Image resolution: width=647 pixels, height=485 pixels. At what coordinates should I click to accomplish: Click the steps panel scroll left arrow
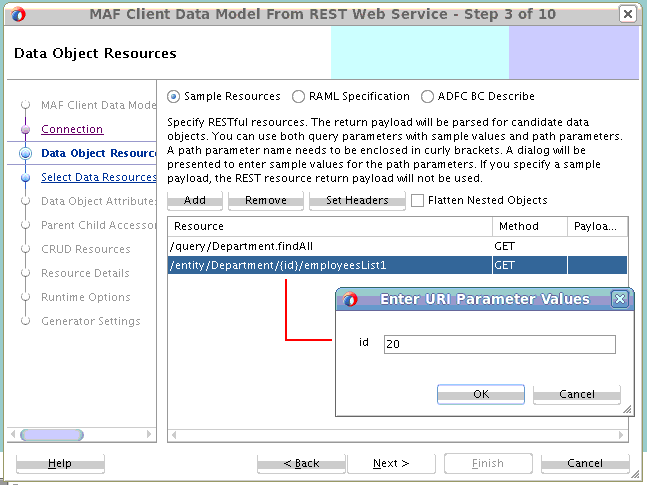(x=13, y=434)
